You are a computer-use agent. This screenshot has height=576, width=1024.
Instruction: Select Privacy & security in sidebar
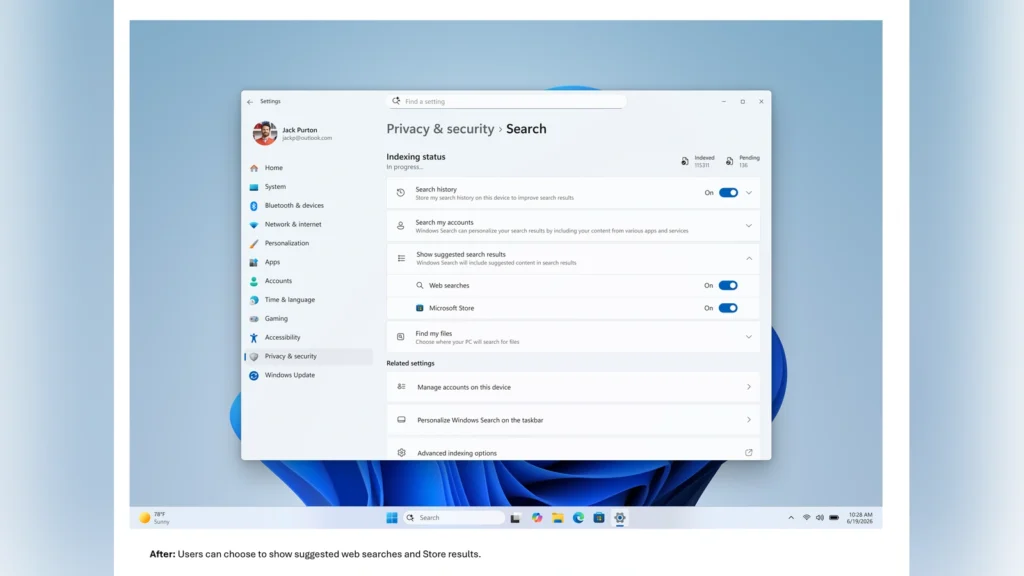tap(308, 357)
